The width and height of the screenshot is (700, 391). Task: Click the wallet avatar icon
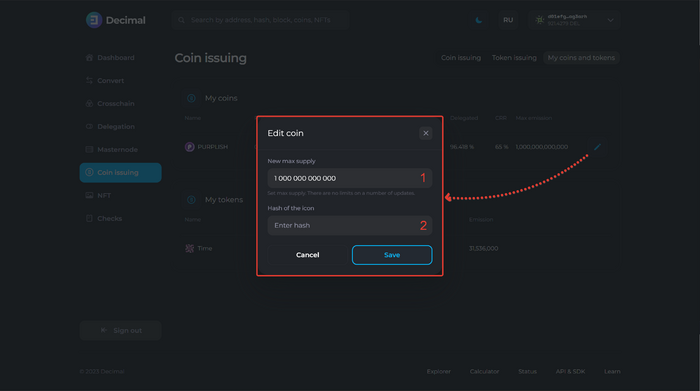[540, 20]
